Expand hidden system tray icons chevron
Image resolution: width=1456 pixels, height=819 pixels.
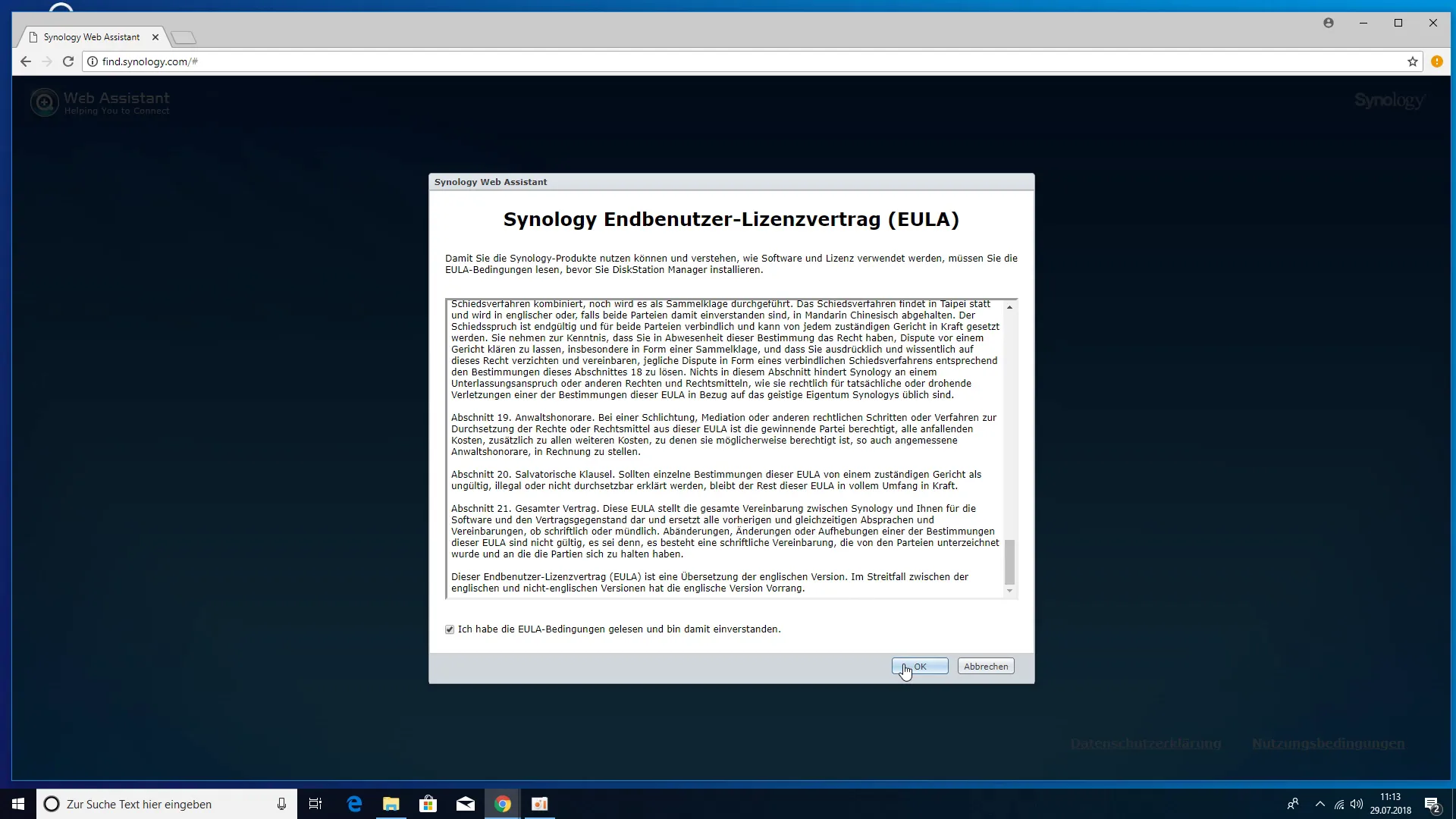pyautogui.click(x=1320, y=804)
